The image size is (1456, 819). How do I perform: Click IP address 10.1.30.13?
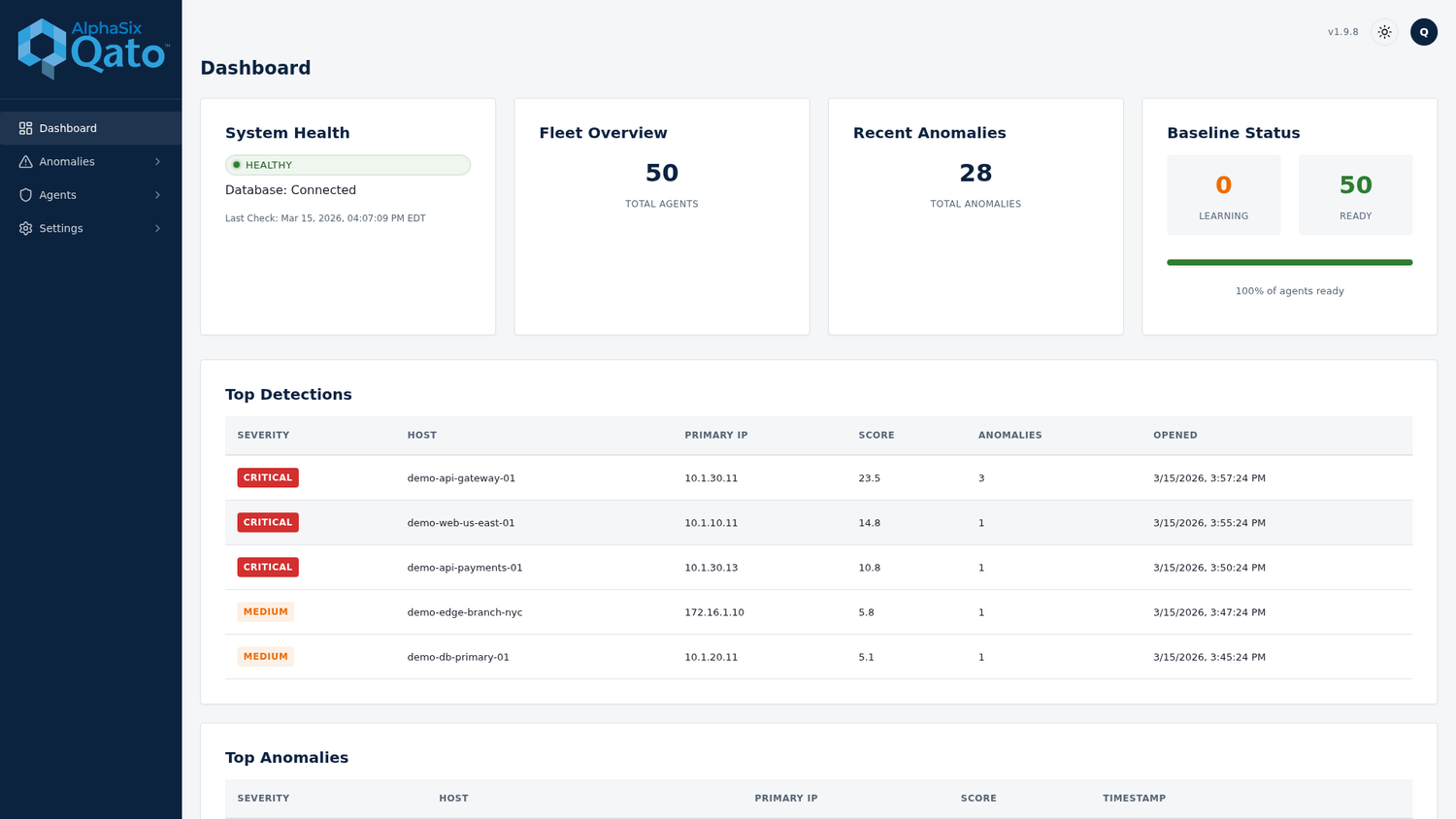711,568
